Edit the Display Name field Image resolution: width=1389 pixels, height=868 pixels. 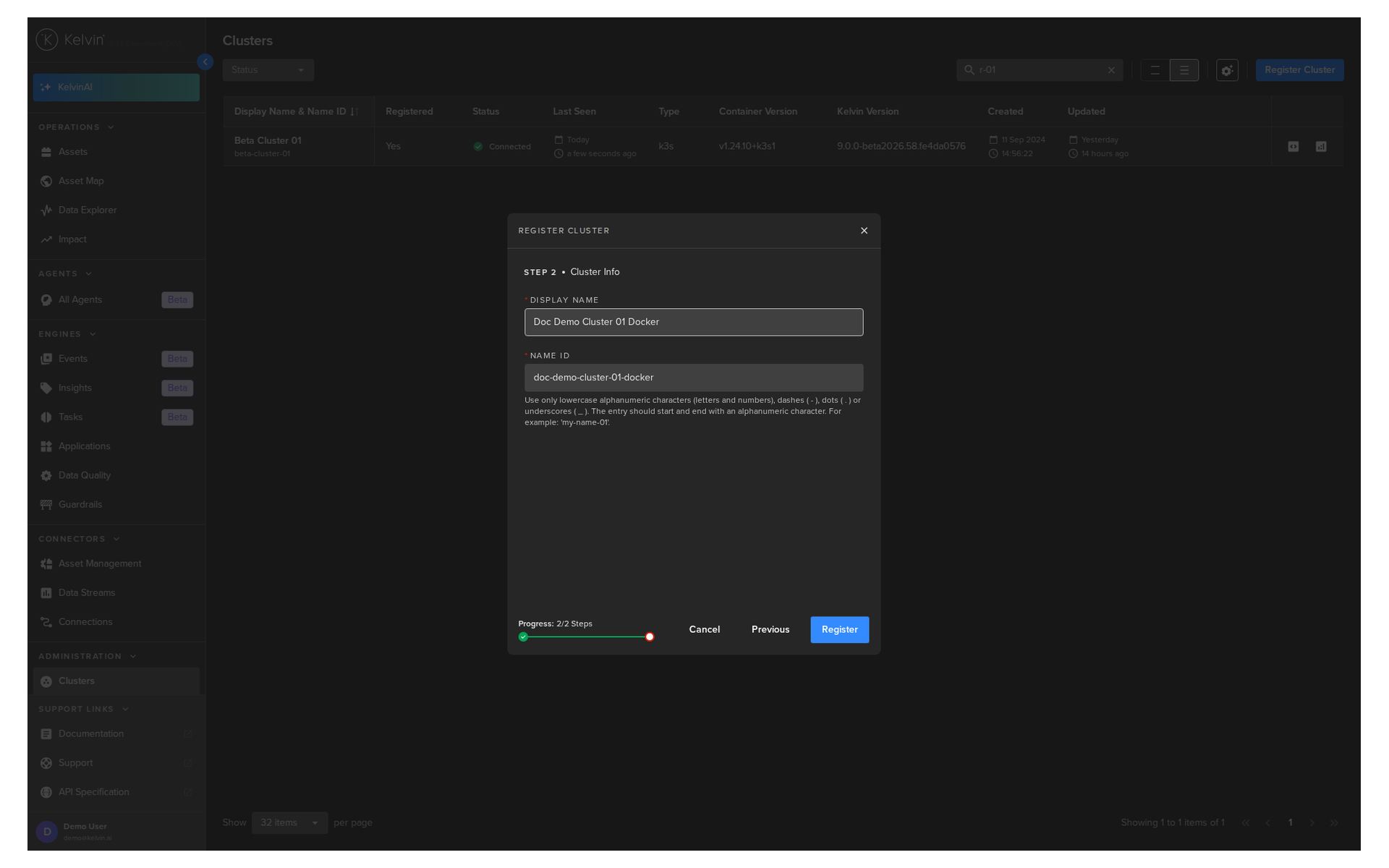click(693, 322)
